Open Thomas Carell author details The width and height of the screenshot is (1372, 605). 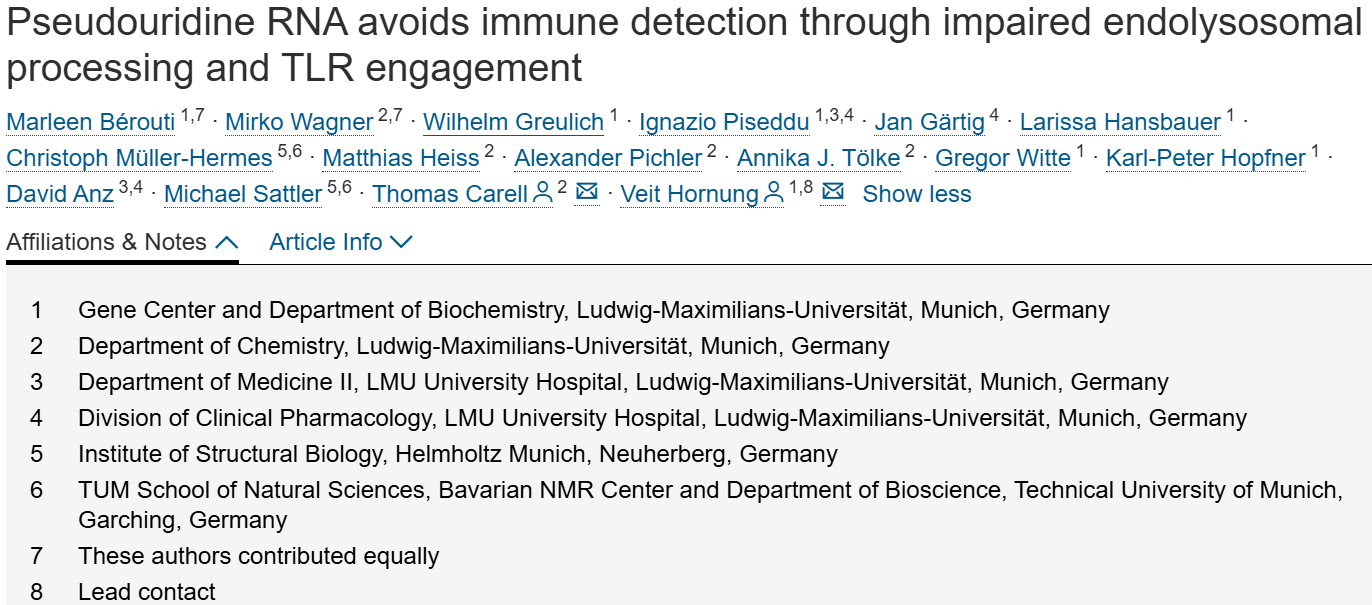449,194
